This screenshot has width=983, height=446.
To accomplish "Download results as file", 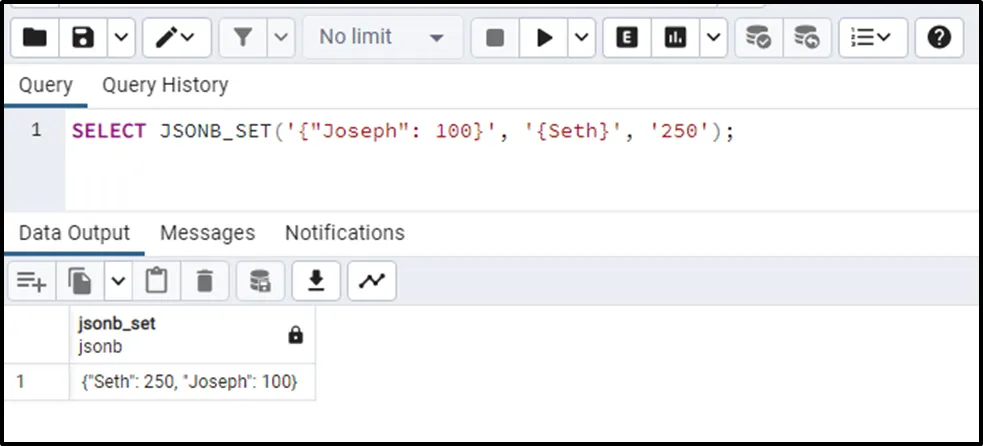I will click(316, 281).
